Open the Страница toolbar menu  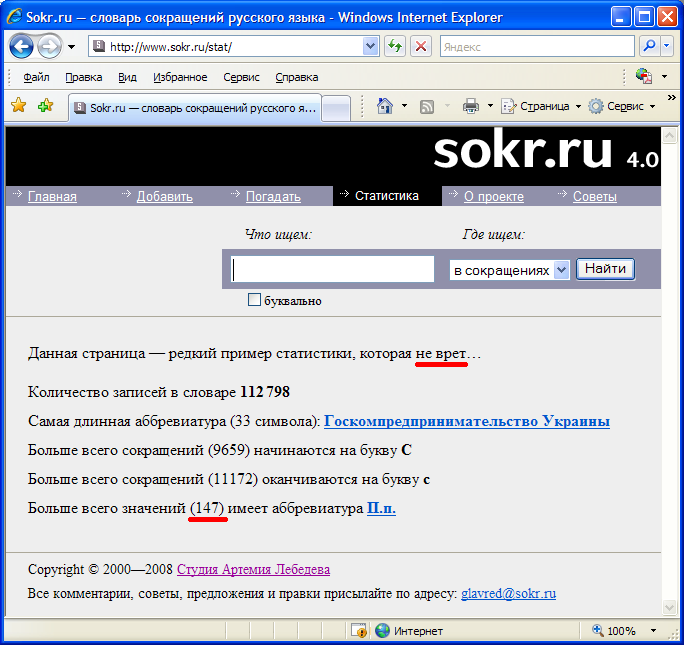pyautogui.click(x=541, y=106)
